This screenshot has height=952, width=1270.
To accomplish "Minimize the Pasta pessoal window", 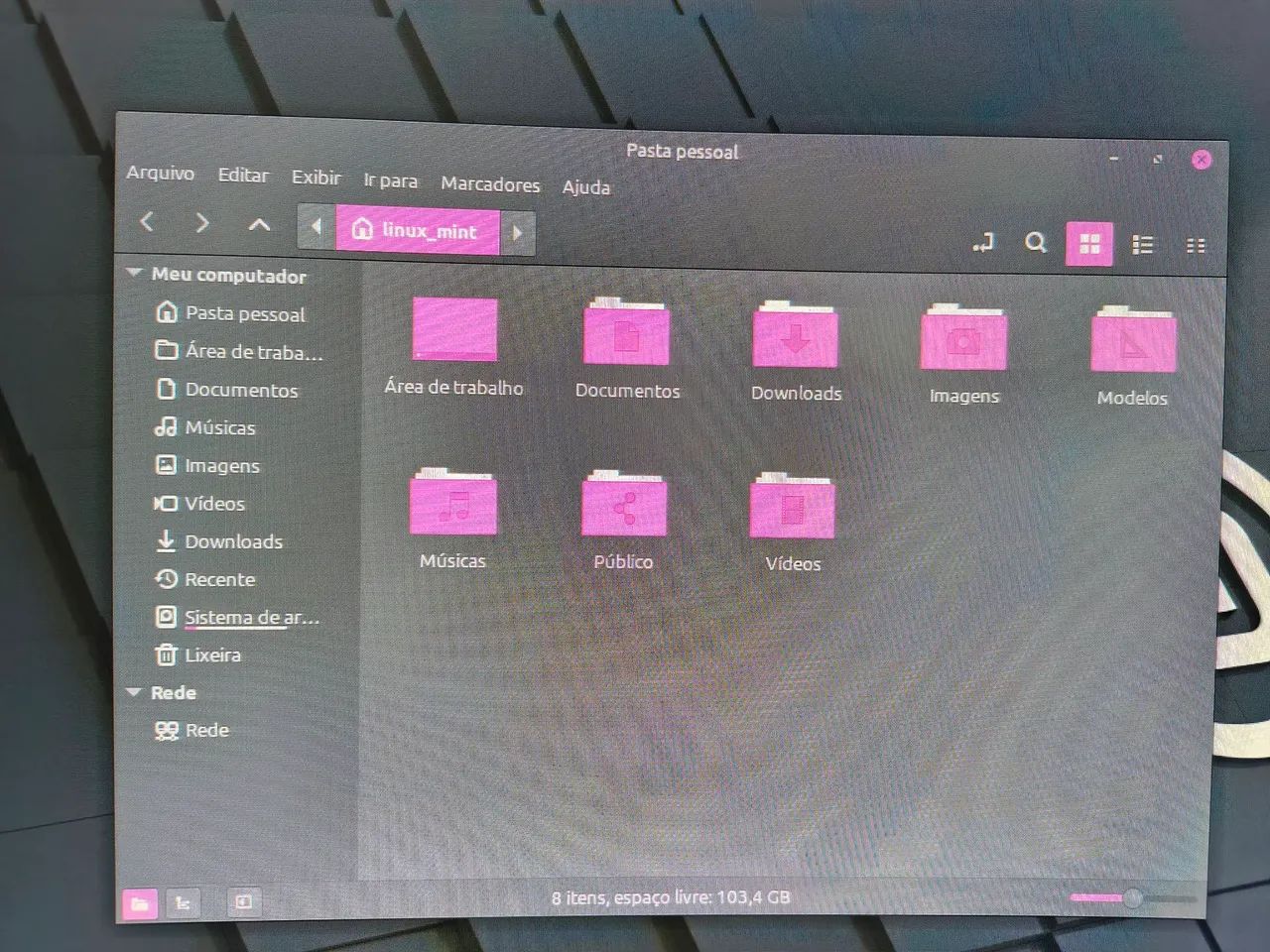I will [x=1114, y=158].
